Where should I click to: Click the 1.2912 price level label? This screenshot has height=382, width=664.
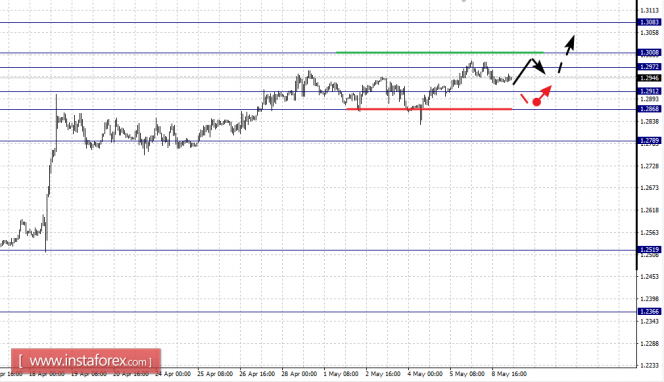pyautogui.click(x=649, y=91)
